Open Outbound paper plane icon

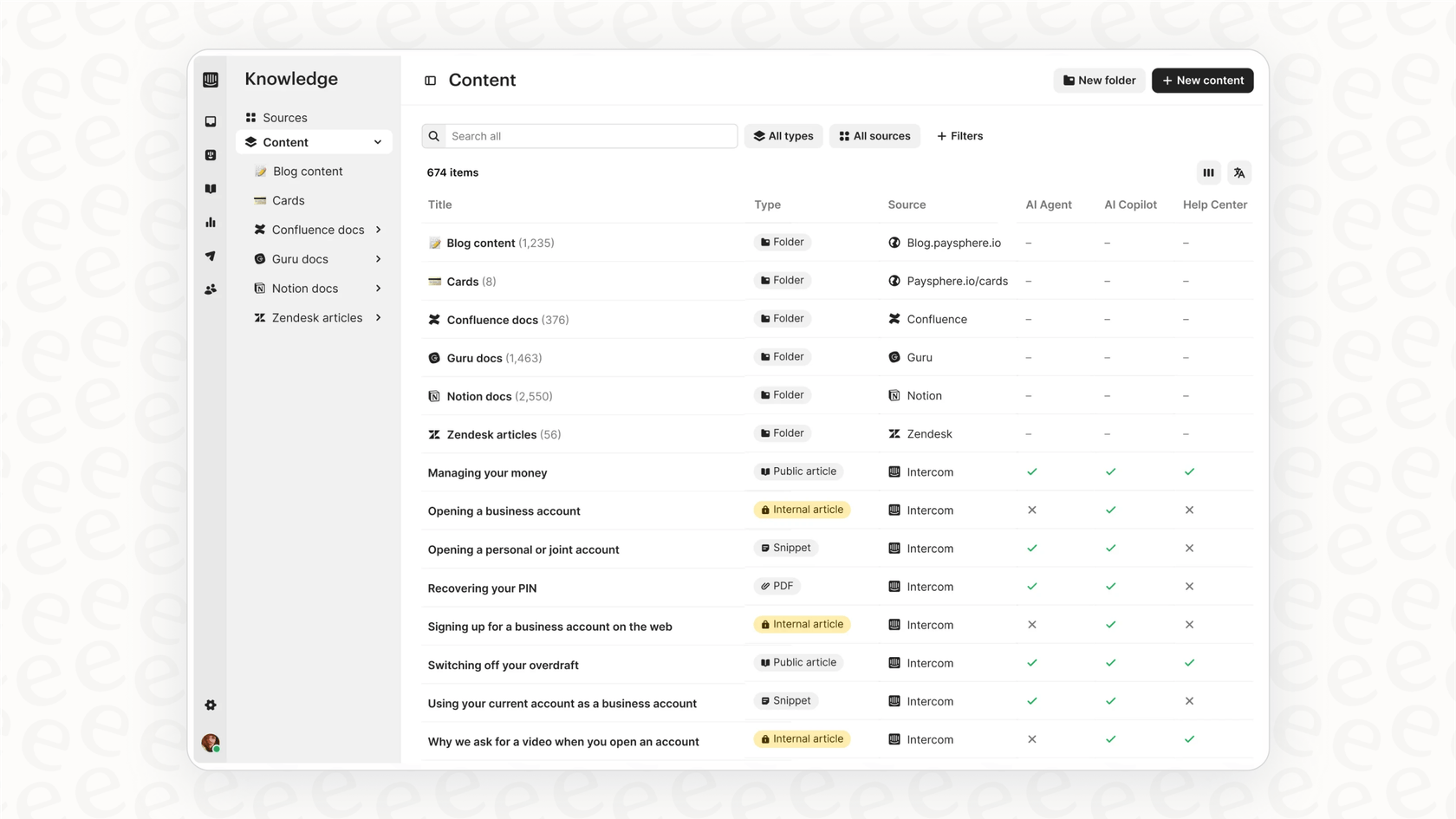click(211, 256)
